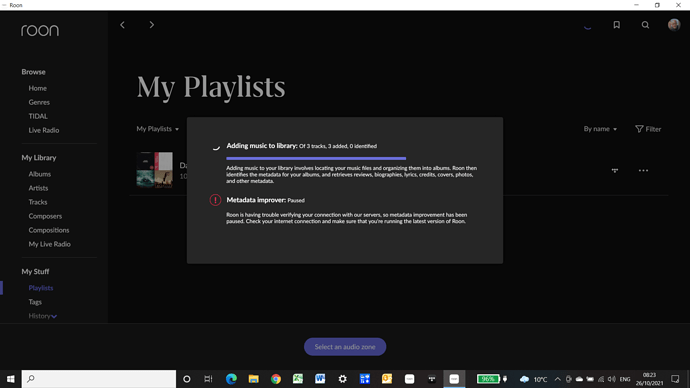Screen dimensions: 690x388
Task: Open Genres in sidebar
Action: [x=39, y=102]
